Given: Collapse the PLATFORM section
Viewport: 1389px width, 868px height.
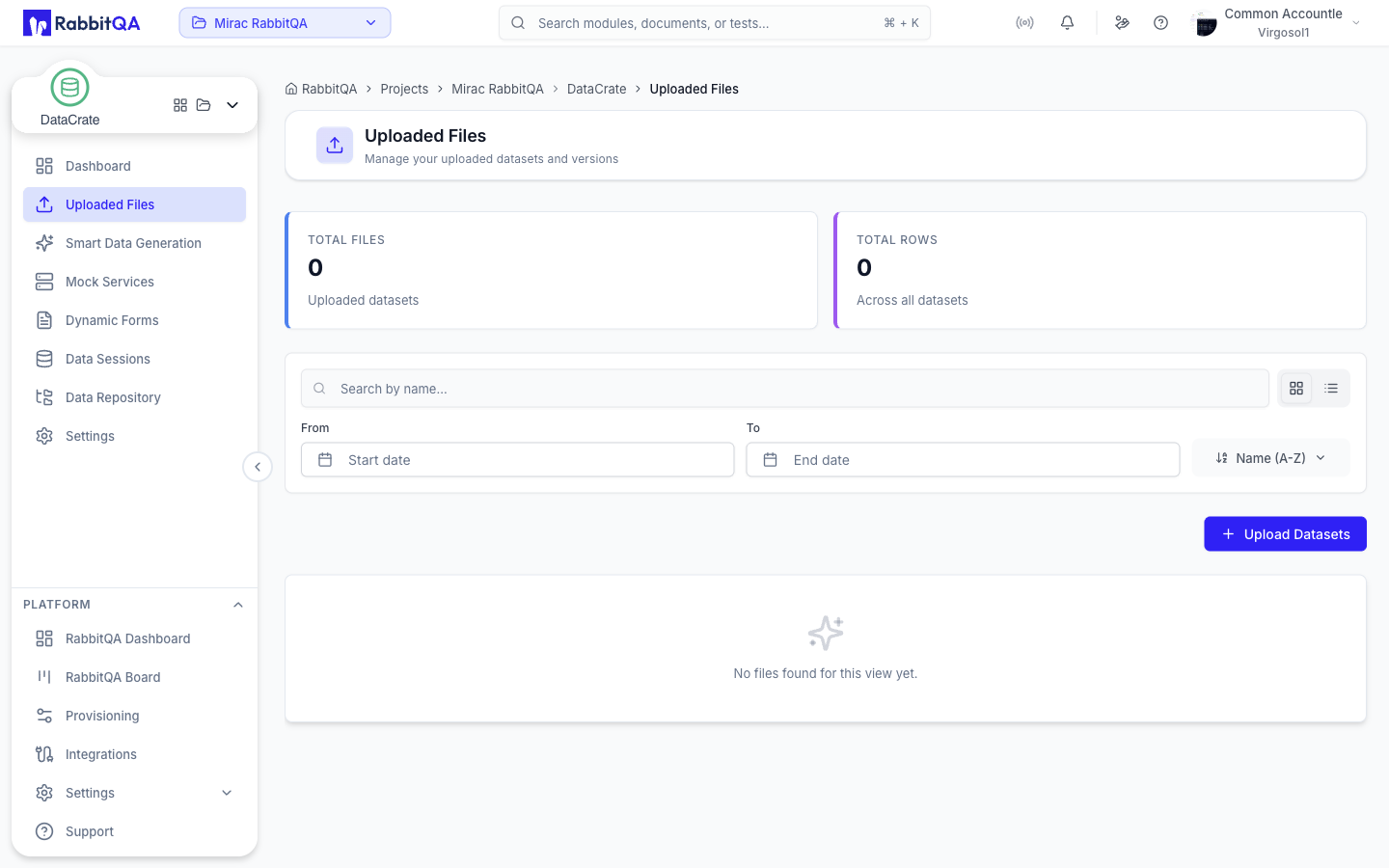Looking at the screenshot, I should coord(238,605).
